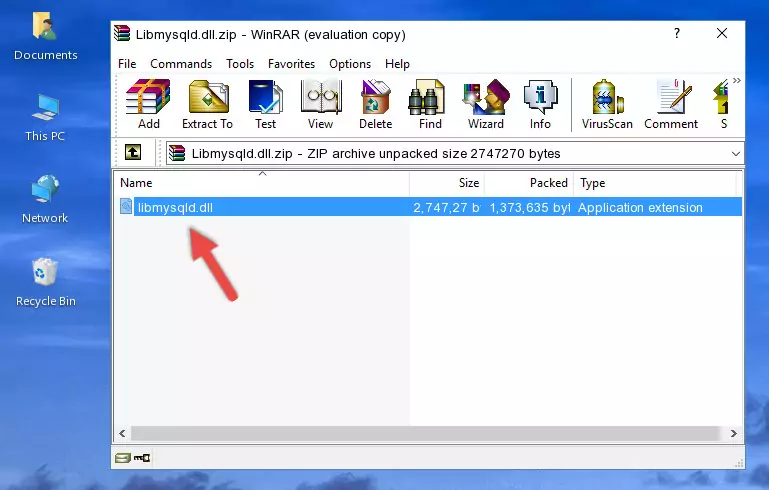
Task: Sort by Packed column header
Action: point(529,183)
